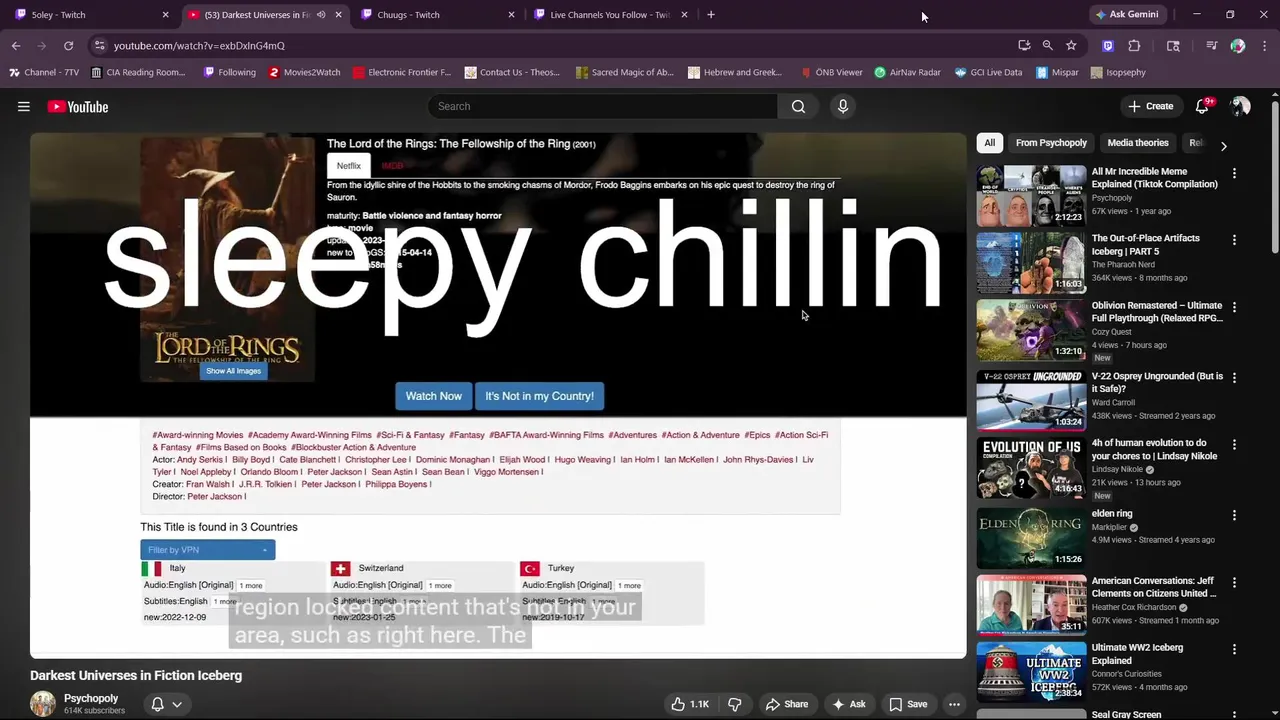Open options for Ultimate WW2 Iceberg video
Screen dimensions: 1280x720
(1234, 649)
